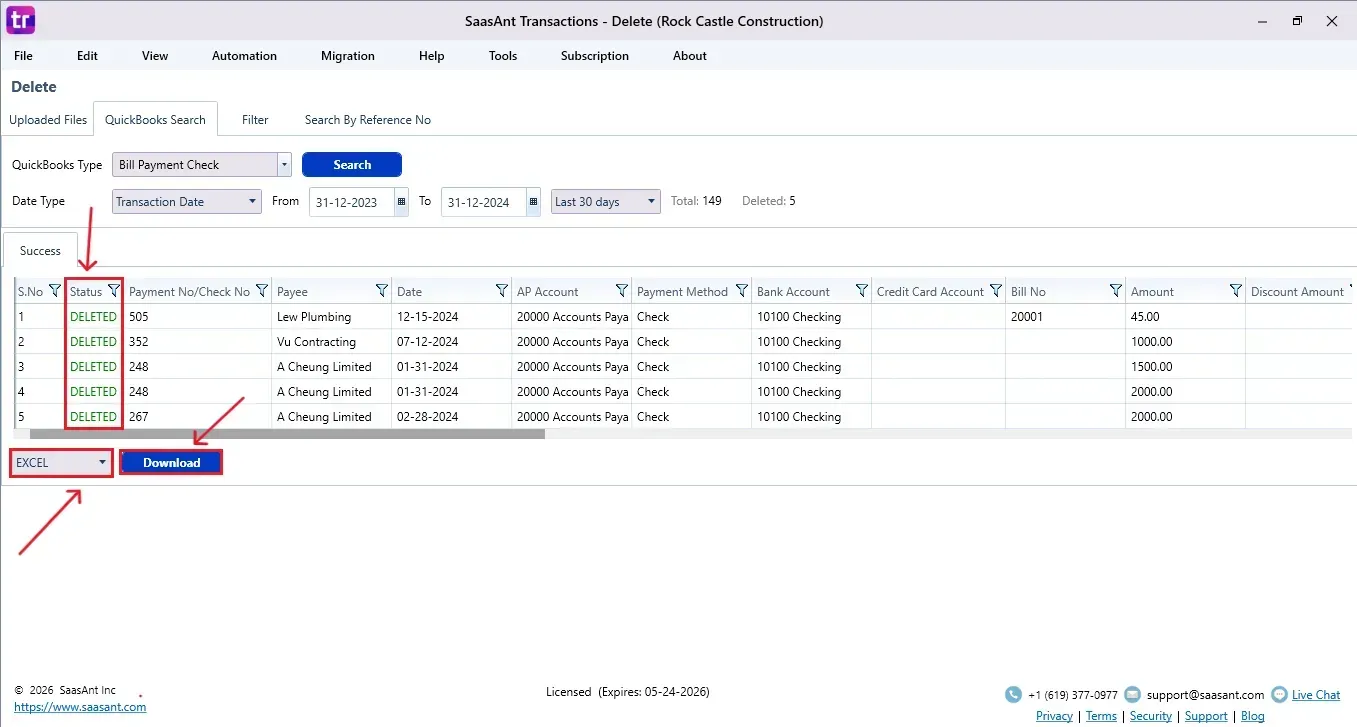
Task: Switch to the Filter tab
Action: [x=255, y=120]
